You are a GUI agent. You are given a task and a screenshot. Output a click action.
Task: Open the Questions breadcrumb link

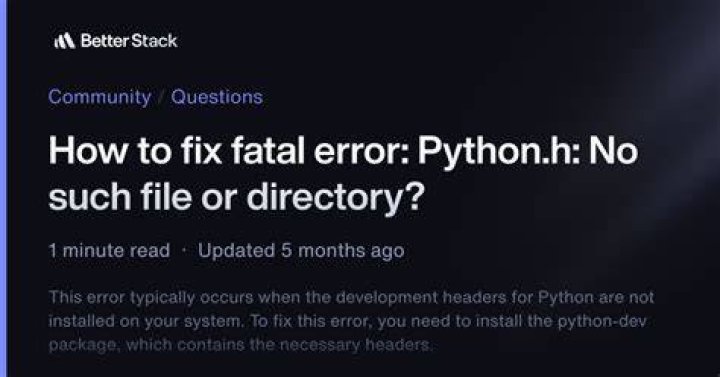click(217, 97)
